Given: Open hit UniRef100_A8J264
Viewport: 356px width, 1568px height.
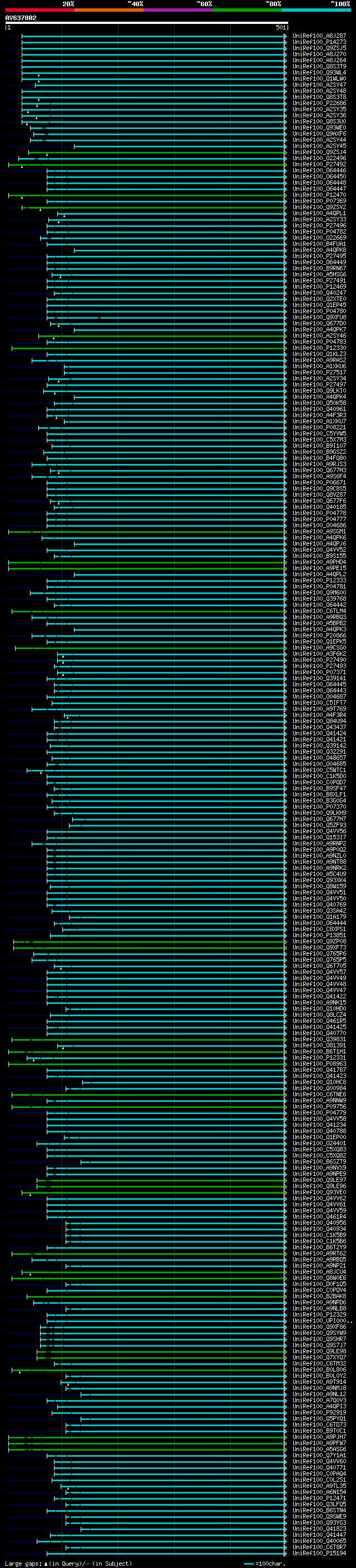Looking at the screenshot, I should pyautogui.click(x=319, y=60).
